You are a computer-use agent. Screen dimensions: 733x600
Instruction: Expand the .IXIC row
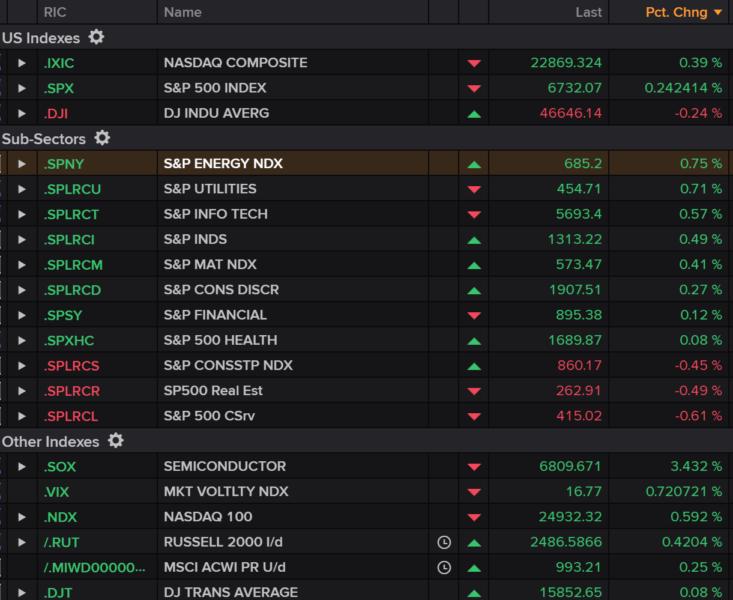point(22,63)
